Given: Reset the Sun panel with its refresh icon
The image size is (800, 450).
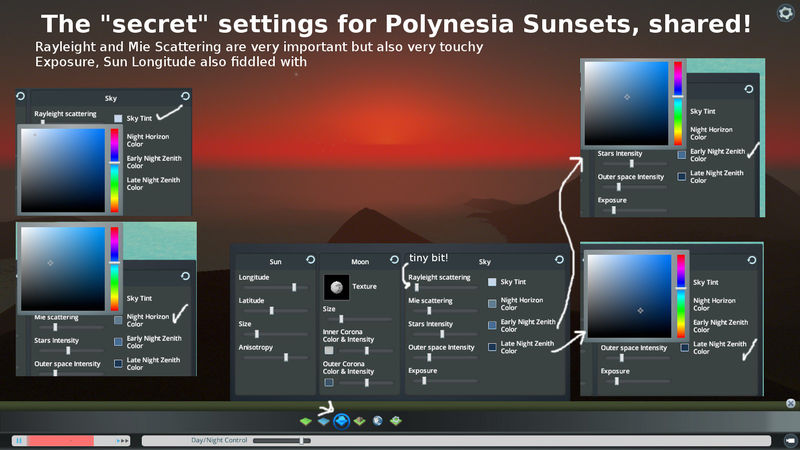Looking at the screenshot, I should (x=310, y=260).
